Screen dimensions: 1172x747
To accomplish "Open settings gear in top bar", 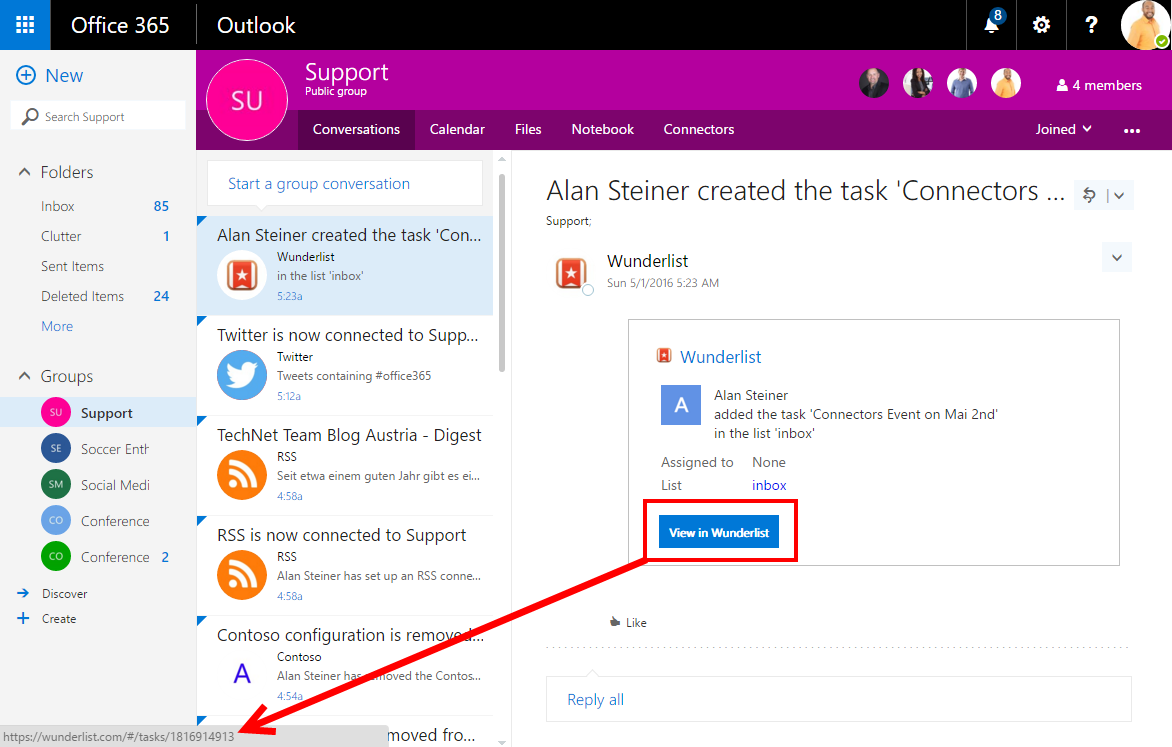I will [1041, 25].
